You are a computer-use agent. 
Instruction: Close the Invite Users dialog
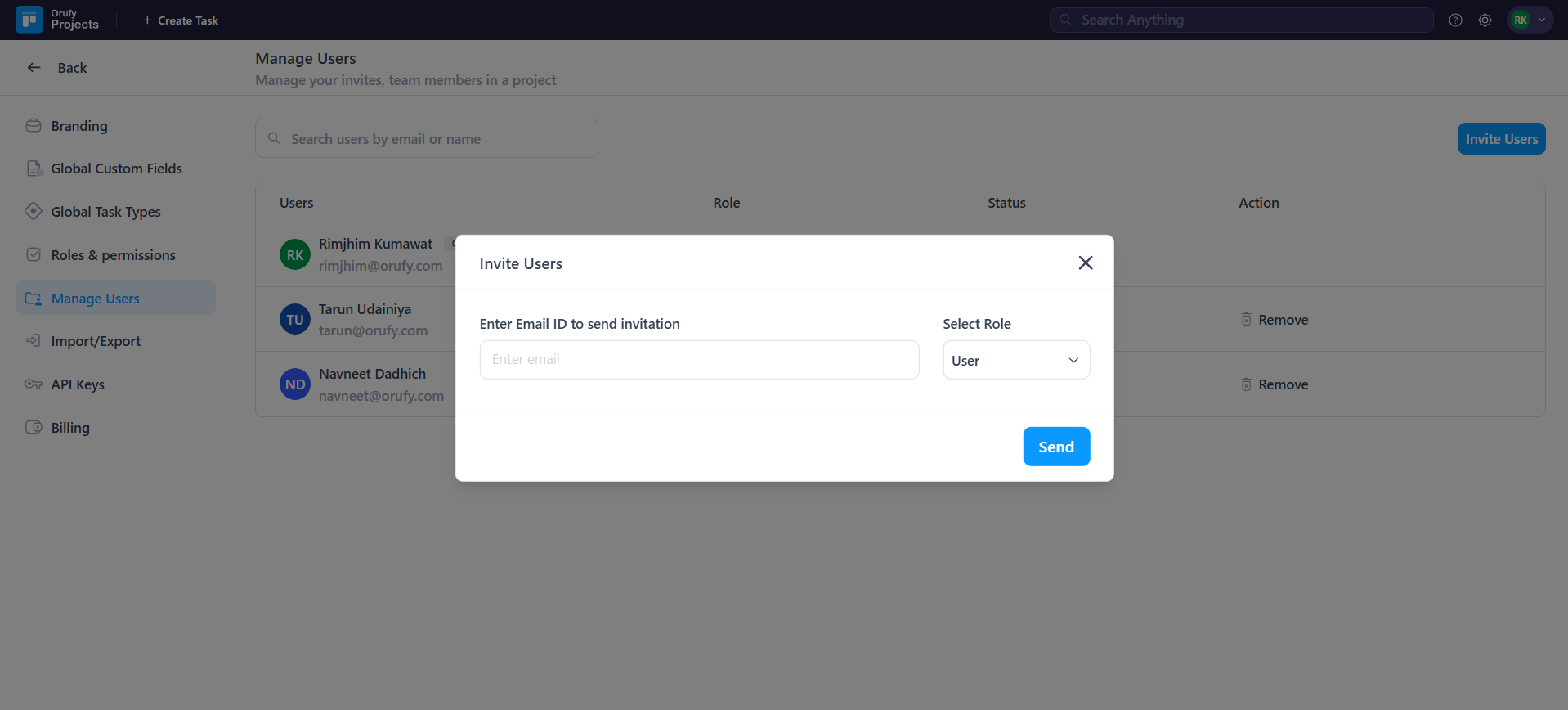click(1085, 263)
